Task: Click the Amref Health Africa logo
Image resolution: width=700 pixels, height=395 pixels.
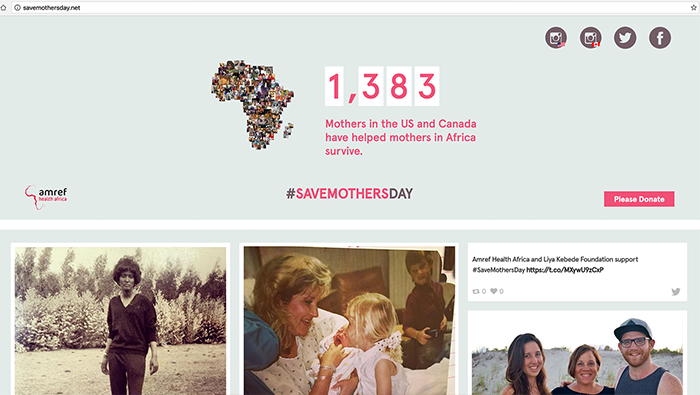Action: coord(46,197)
